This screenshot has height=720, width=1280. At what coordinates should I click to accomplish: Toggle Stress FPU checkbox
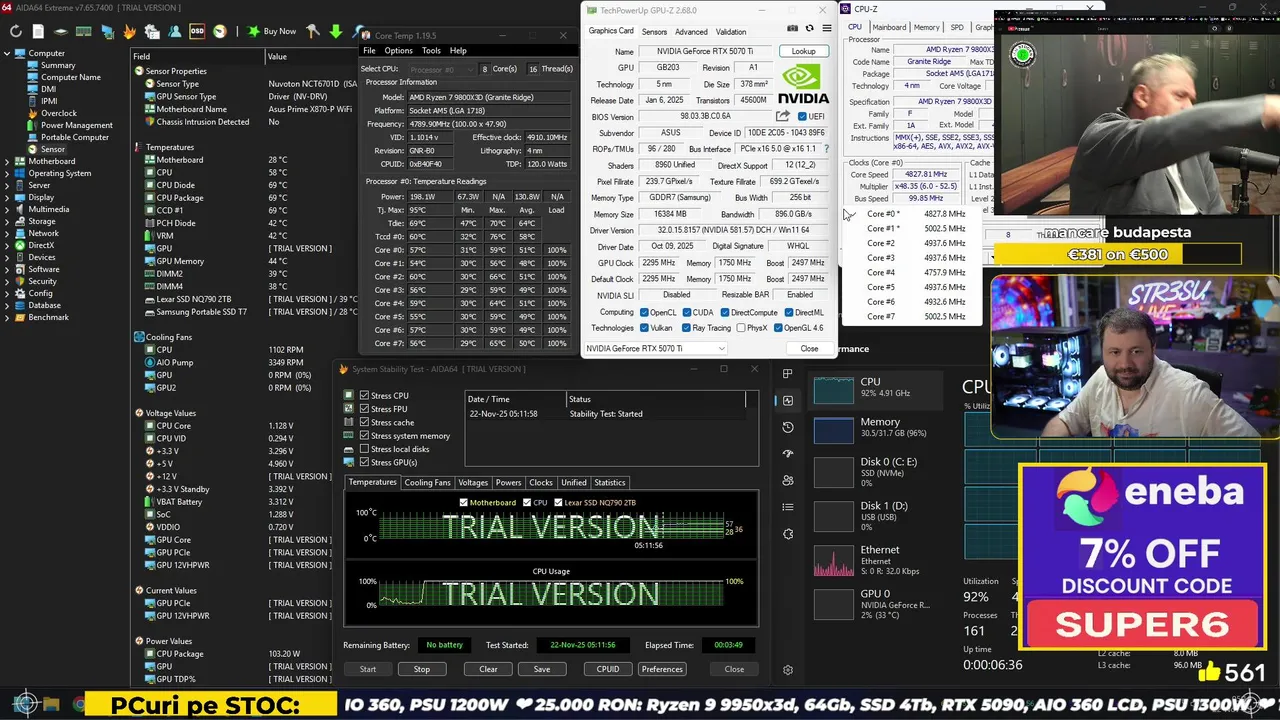364,409
